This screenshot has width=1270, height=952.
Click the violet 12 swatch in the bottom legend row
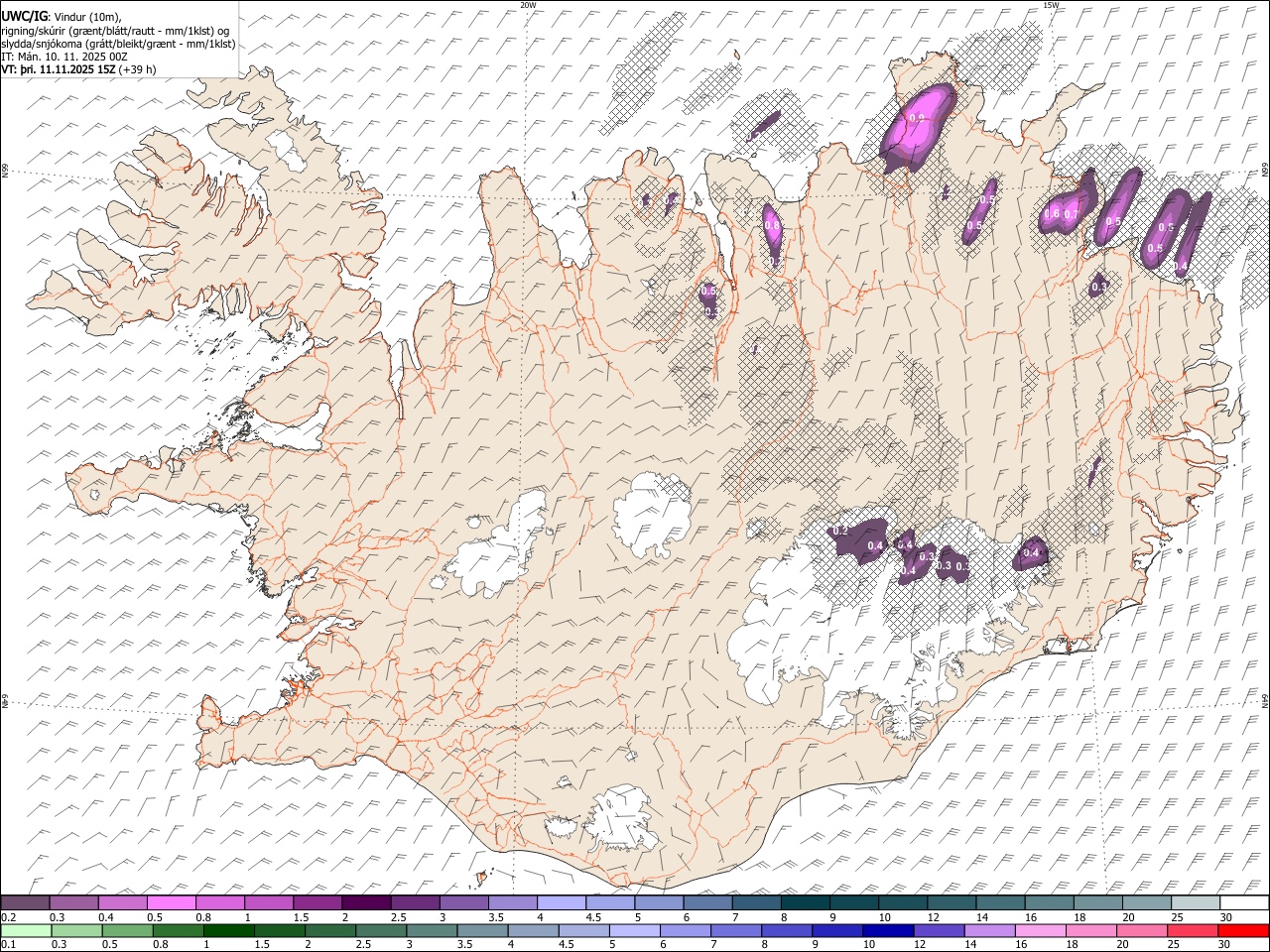coord(939,930)
